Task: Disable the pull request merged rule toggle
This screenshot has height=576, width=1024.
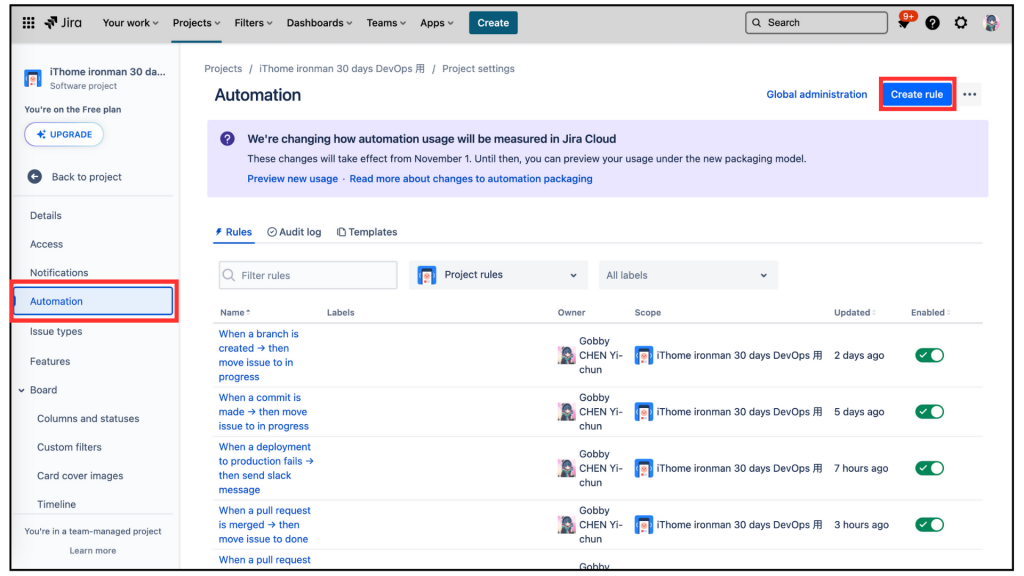Action: pyautogui.click(x=929, y=525)
